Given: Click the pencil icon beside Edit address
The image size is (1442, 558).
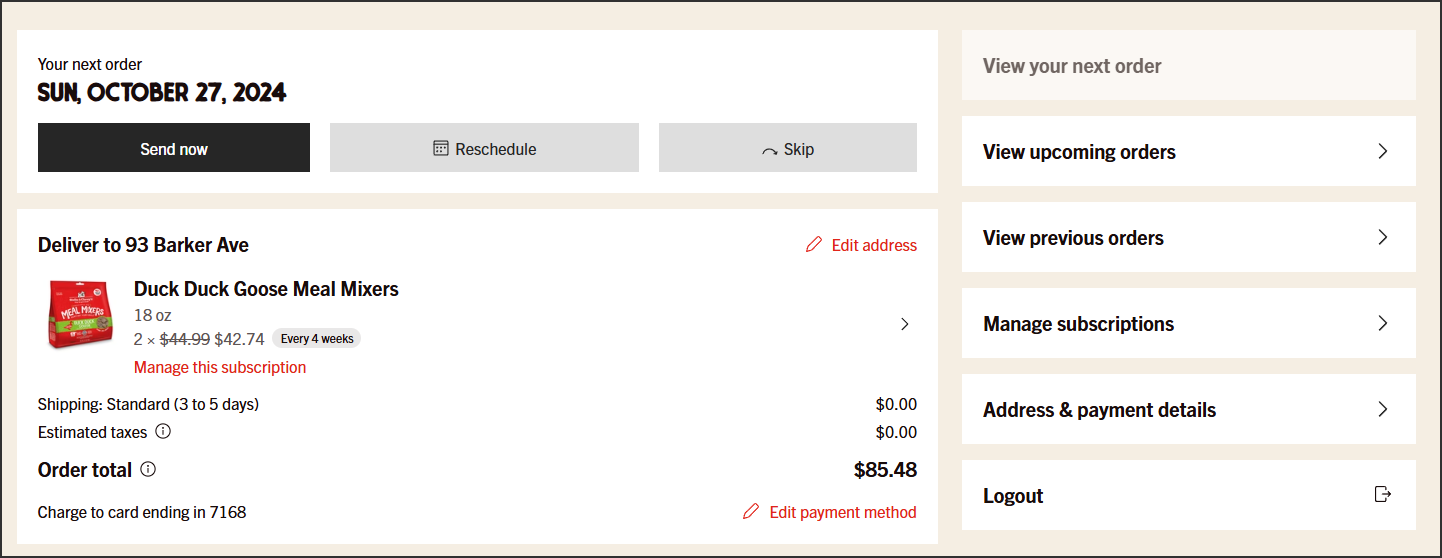Looking at the screenshot, I should point(814,245).
